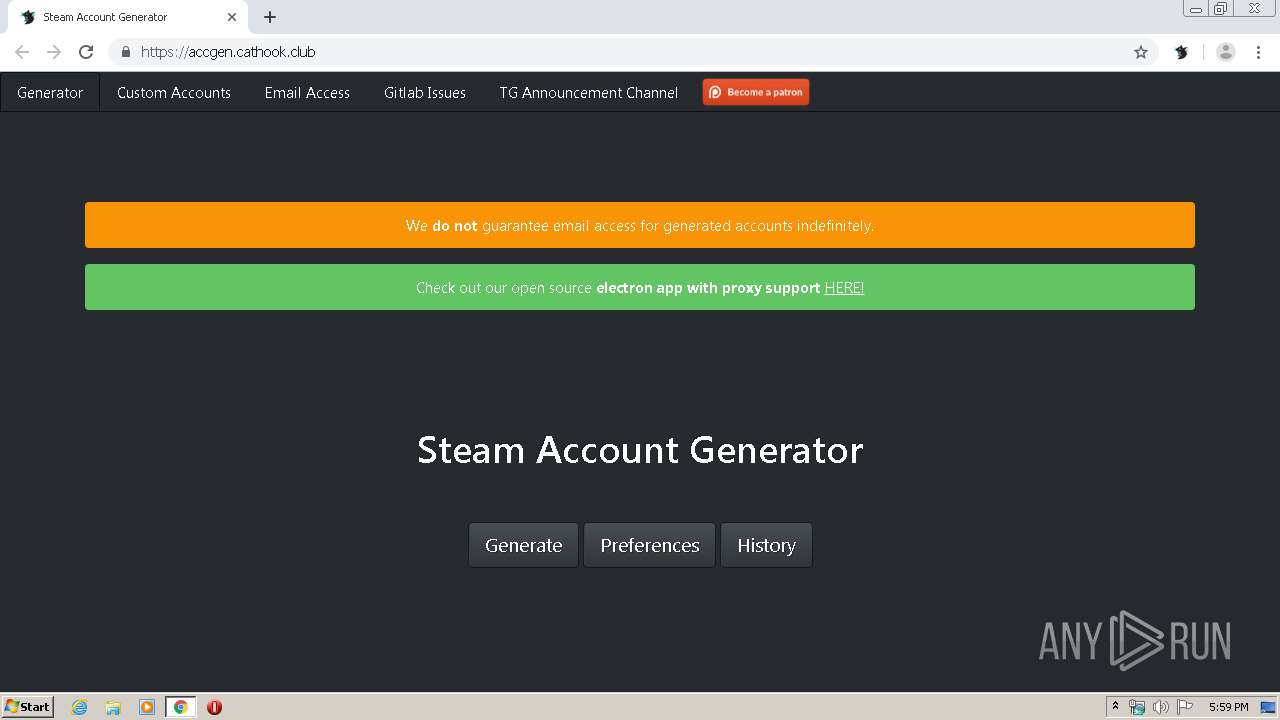Click the Steam Account Generator heading
This screenshot has width=1280, height=720.
click(x=640, y=450)
